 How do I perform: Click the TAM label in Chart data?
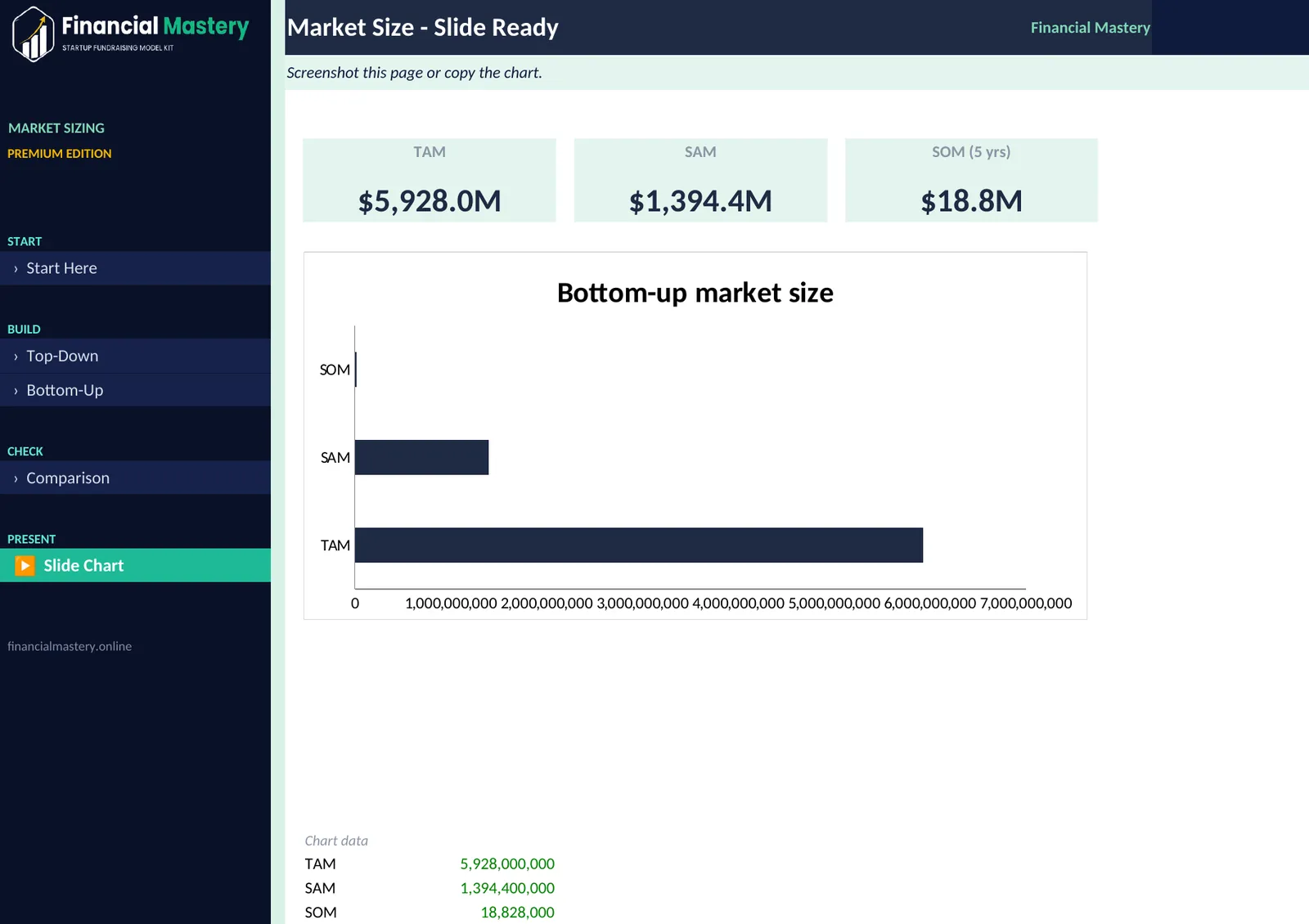click(320, 864)
